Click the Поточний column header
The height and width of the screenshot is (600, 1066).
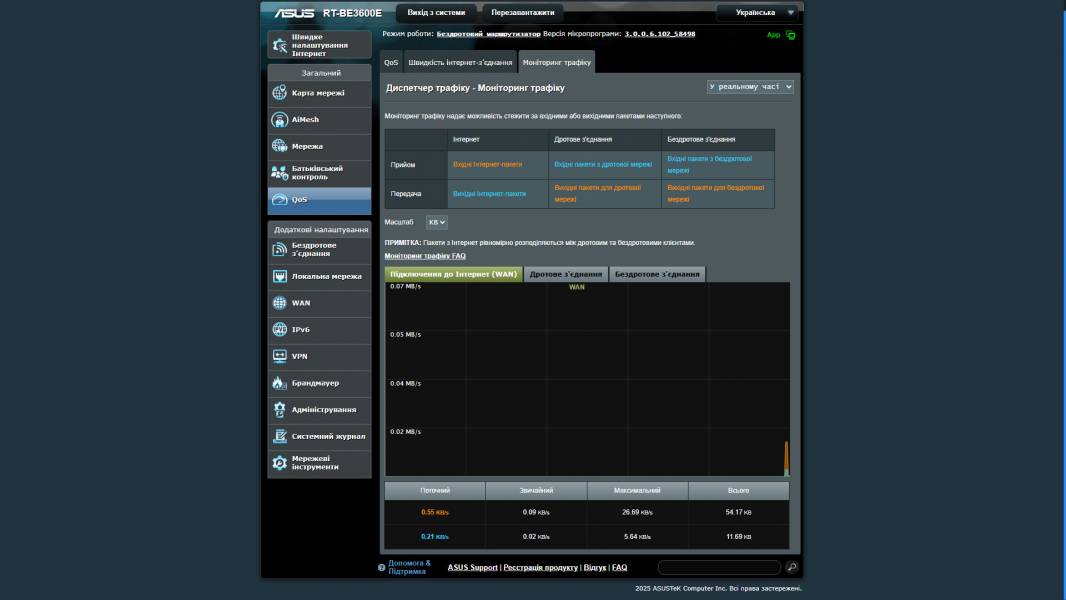pyautogui.click(x=435, y=491)
